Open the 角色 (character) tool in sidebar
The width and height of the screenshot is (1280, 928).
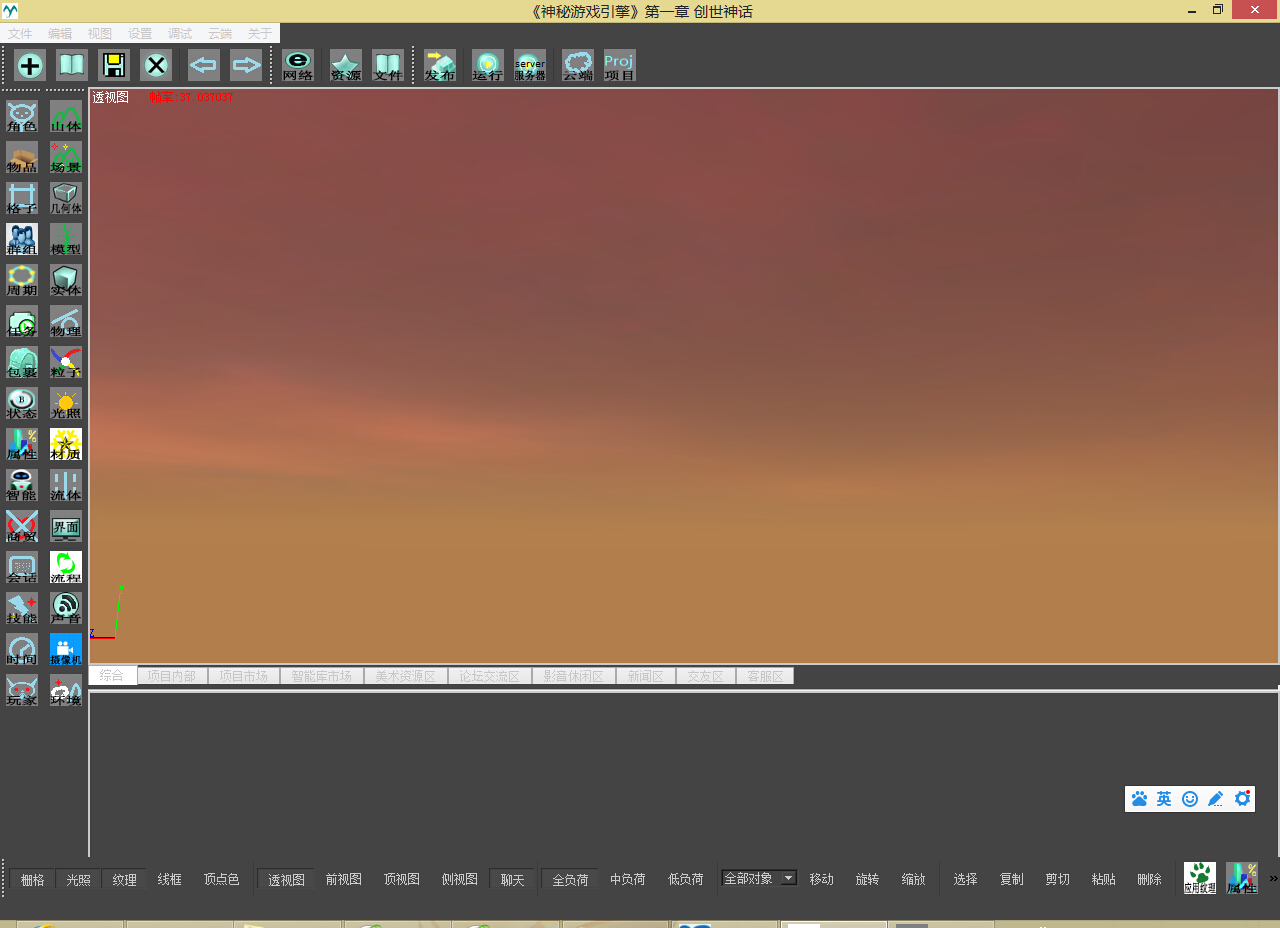click(x=22, y=116)
